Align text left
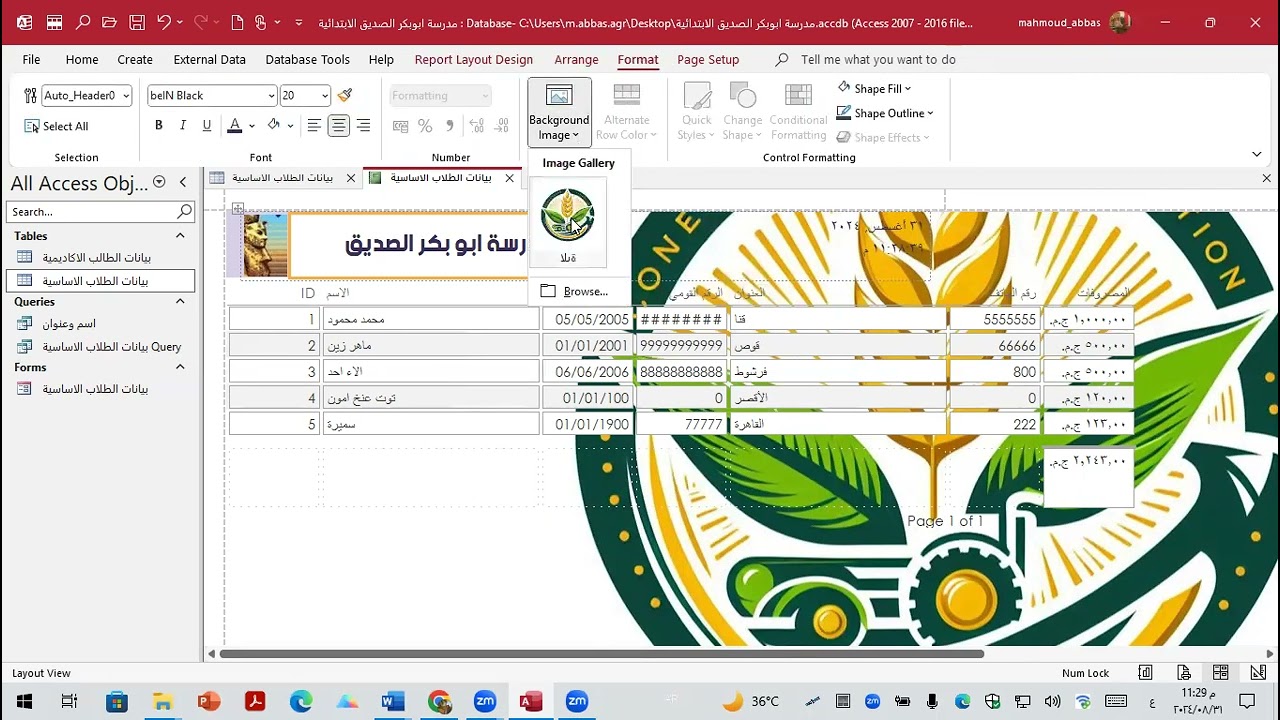This screenshot has height=720, width=1280. (x=314, y=125)
